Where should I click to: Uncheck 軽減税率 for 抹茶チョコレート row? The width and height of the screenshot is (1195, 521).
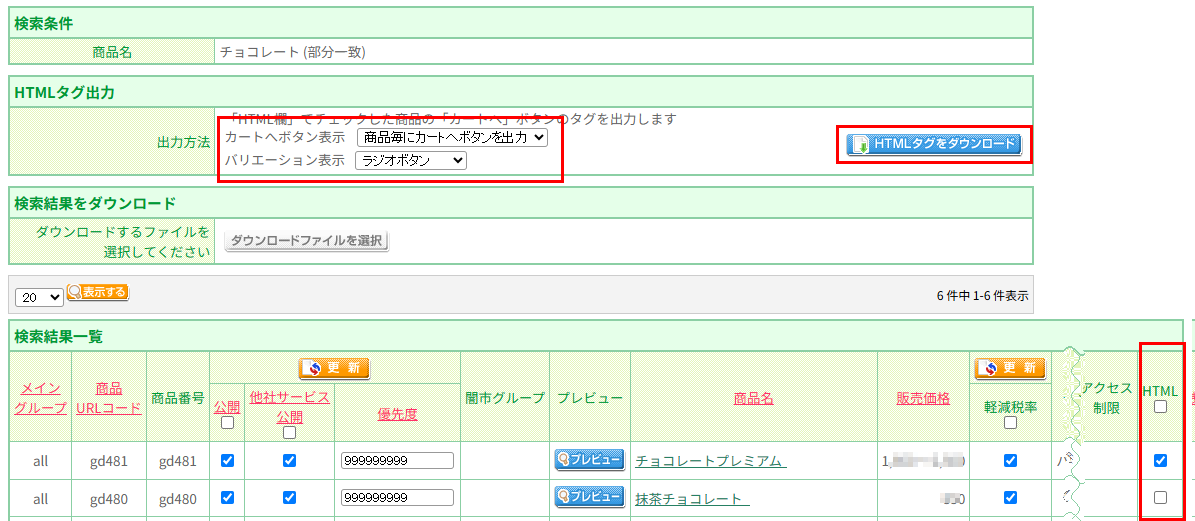click(1011, 497)
